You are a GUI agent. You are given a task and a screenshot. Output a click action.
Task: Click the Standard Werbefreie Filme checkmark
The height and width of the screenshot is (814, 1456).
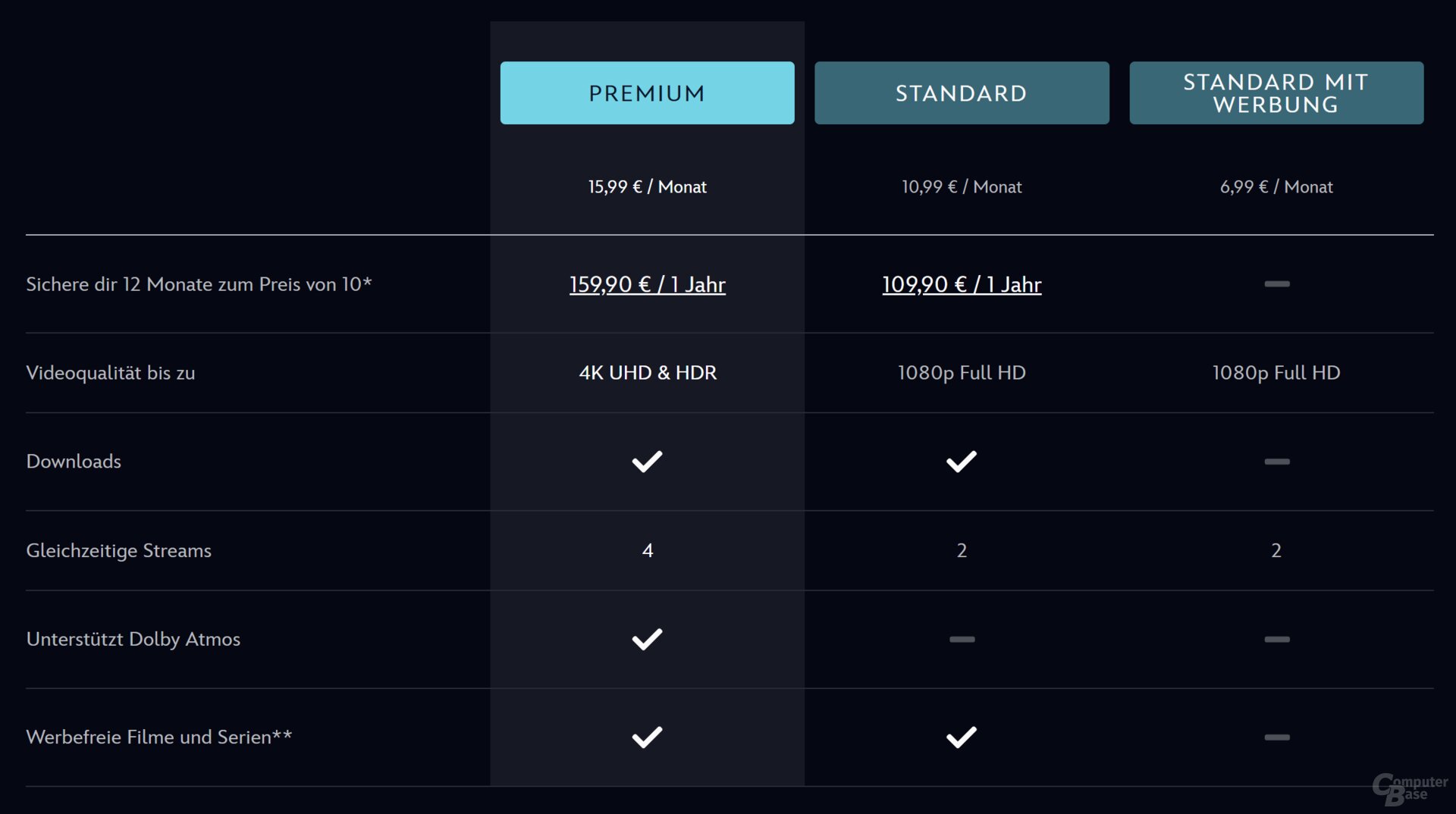[x=961, y=737]
